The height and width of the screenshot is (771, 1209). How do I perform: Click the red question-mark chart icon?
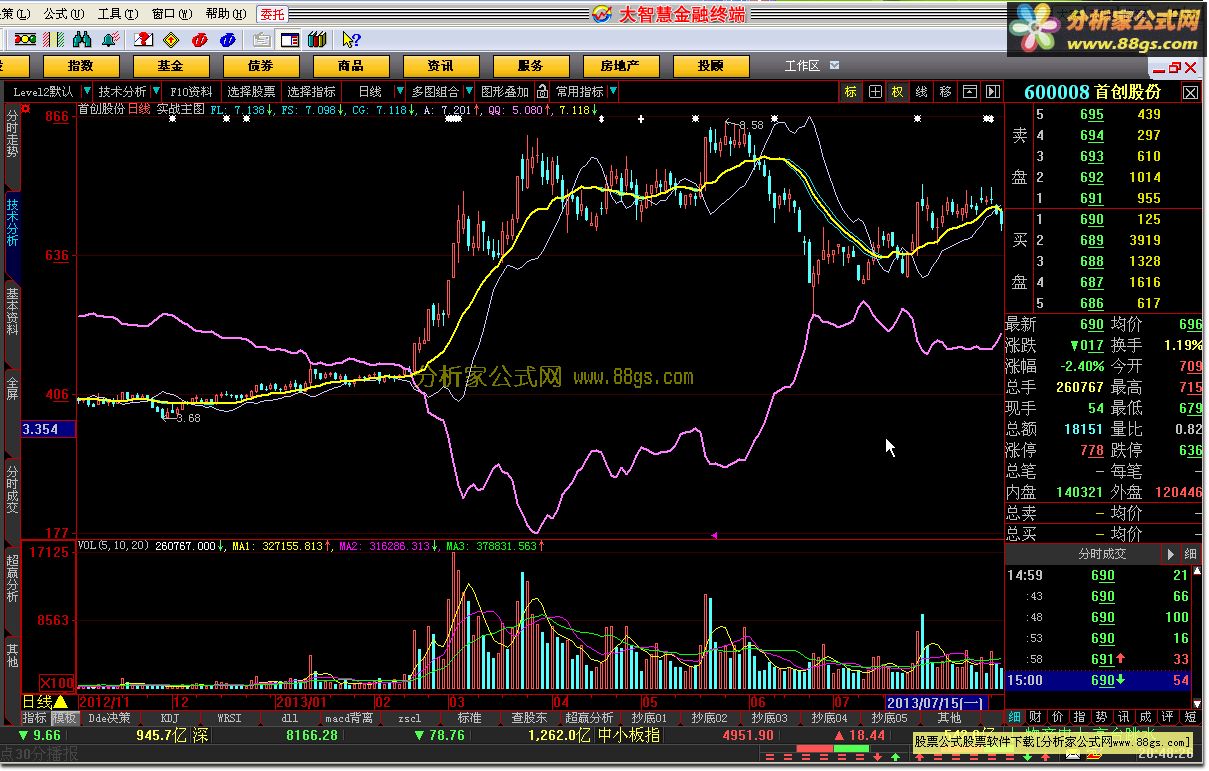(144, 40)
